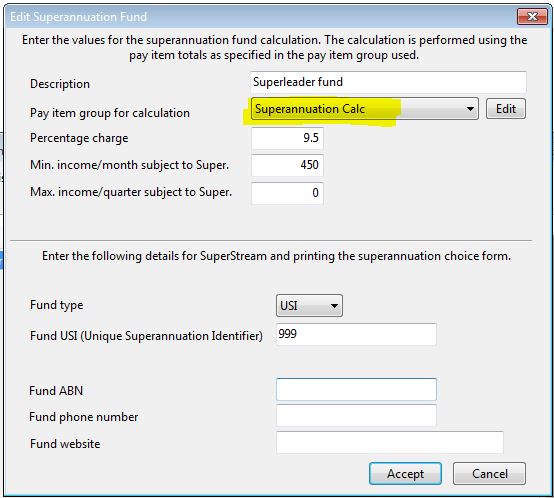Click into the Fund ABN field

click(356, 390)
